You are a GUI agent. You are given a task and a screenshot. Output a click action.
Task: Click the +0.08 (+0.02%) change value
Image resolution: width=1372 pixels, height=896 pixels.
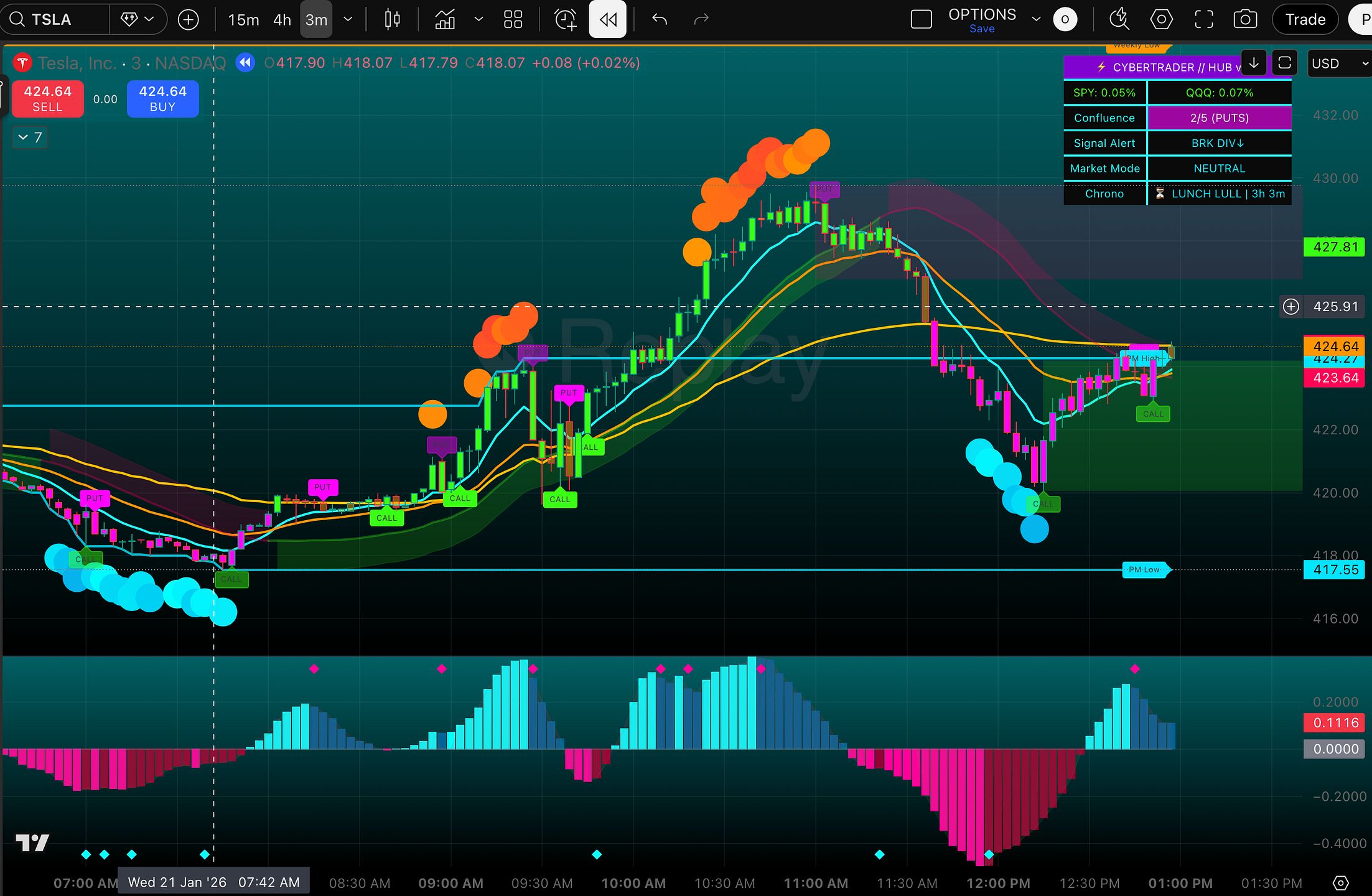586,63
